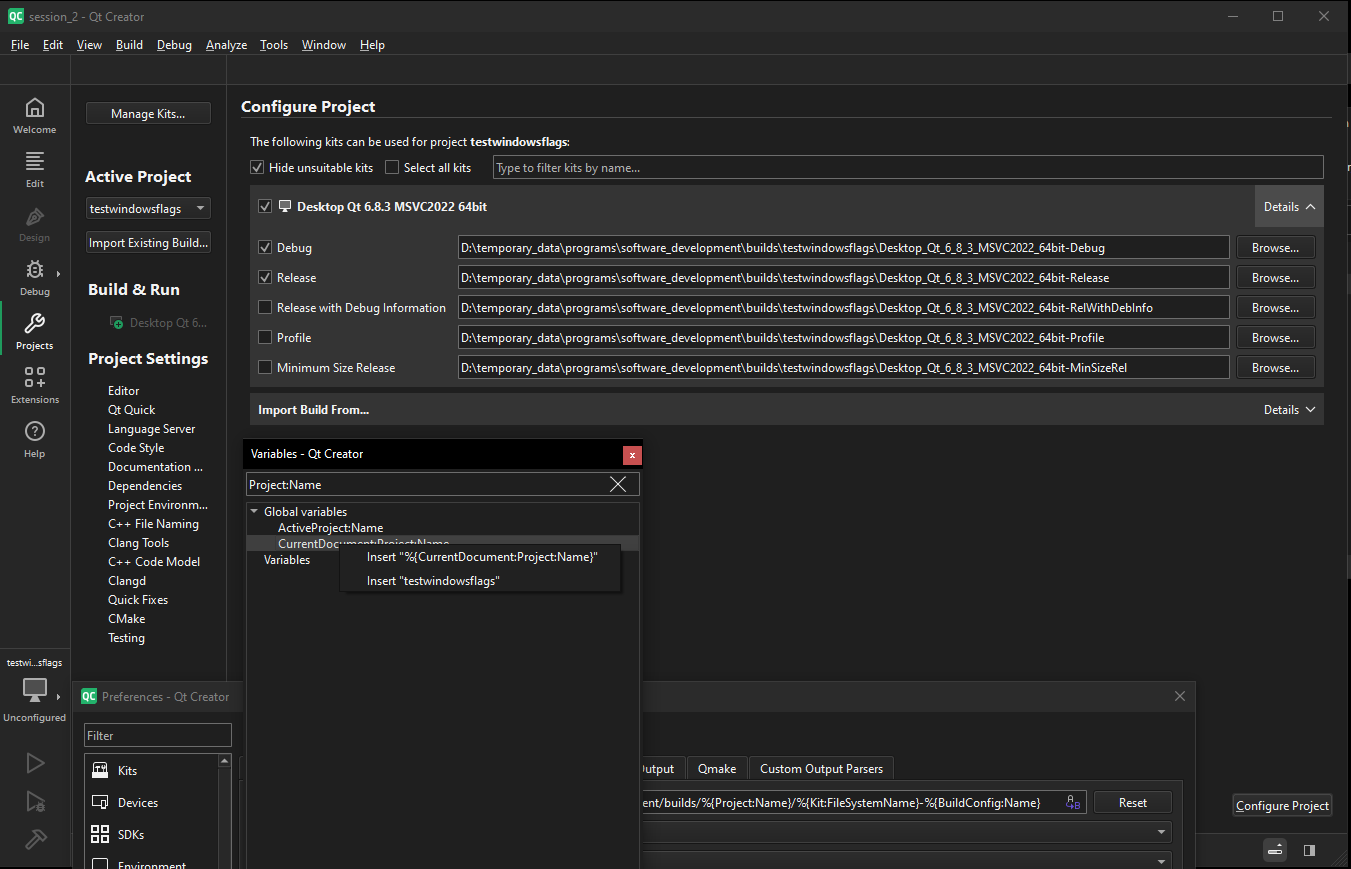Open the Tools menu
Image resolution: width=1351 pixels, height=869 pixels.
coord(274,45)
